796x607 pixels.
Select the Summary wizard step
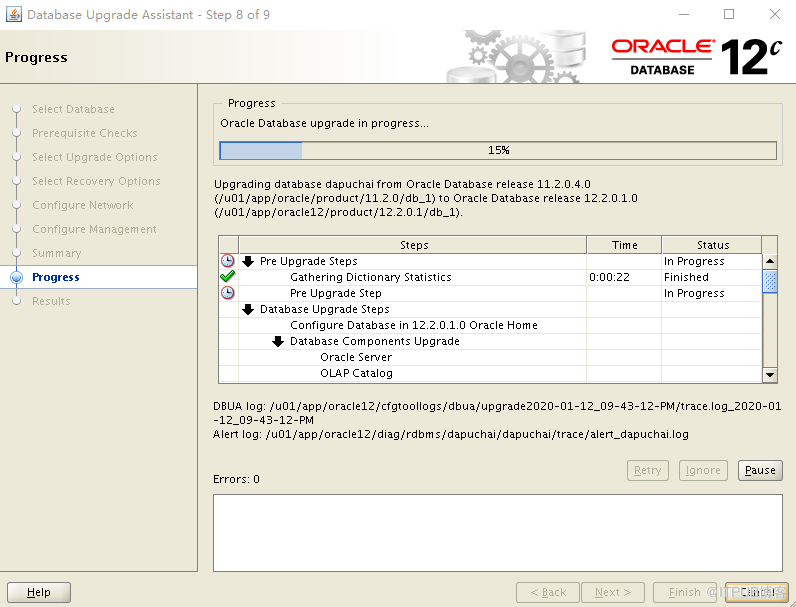point(57,253)
